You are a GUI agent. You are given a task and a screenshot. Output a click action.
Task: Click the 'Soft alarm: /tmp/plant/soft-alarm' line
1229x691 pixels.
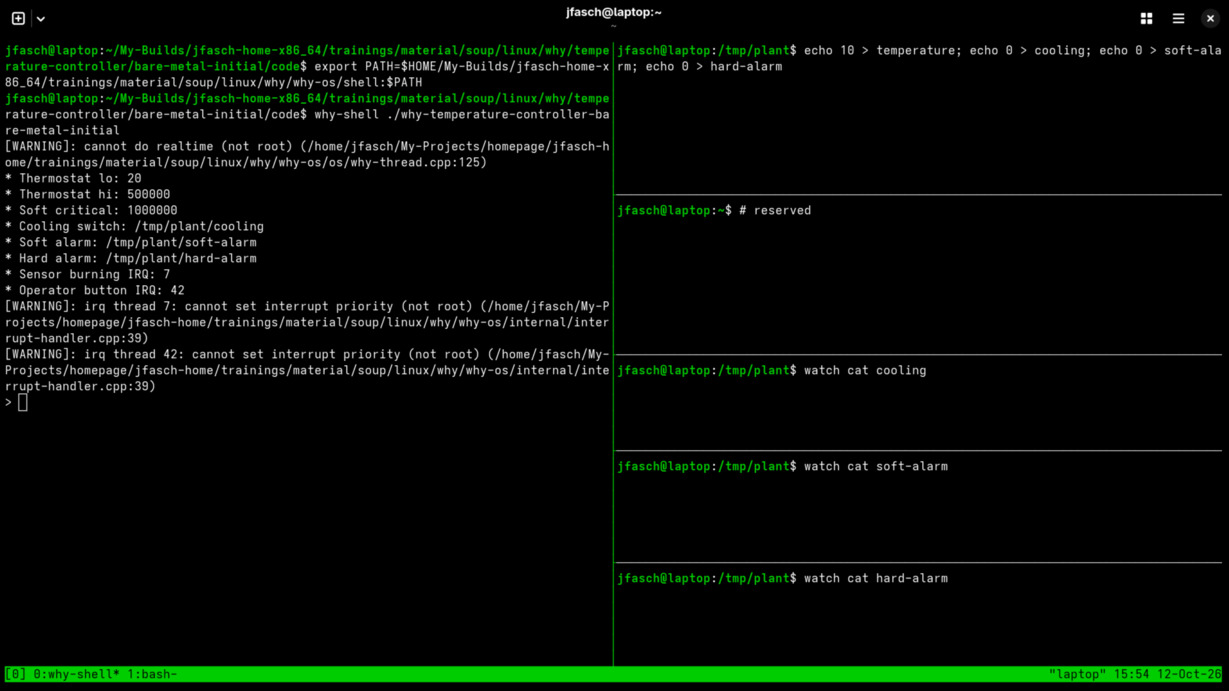131,242
